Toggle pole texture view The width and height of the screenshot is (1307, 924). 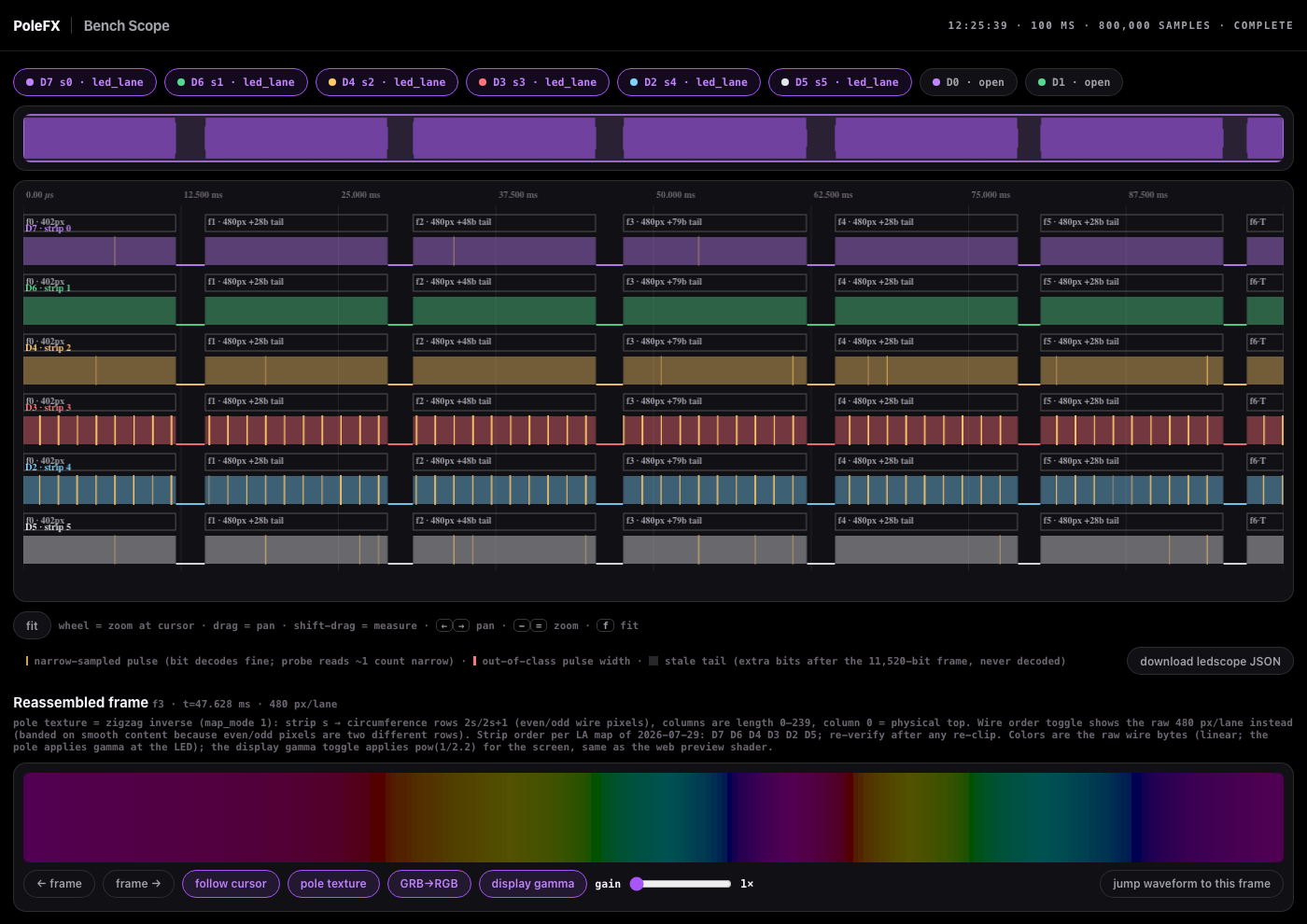tap(333, 883)
